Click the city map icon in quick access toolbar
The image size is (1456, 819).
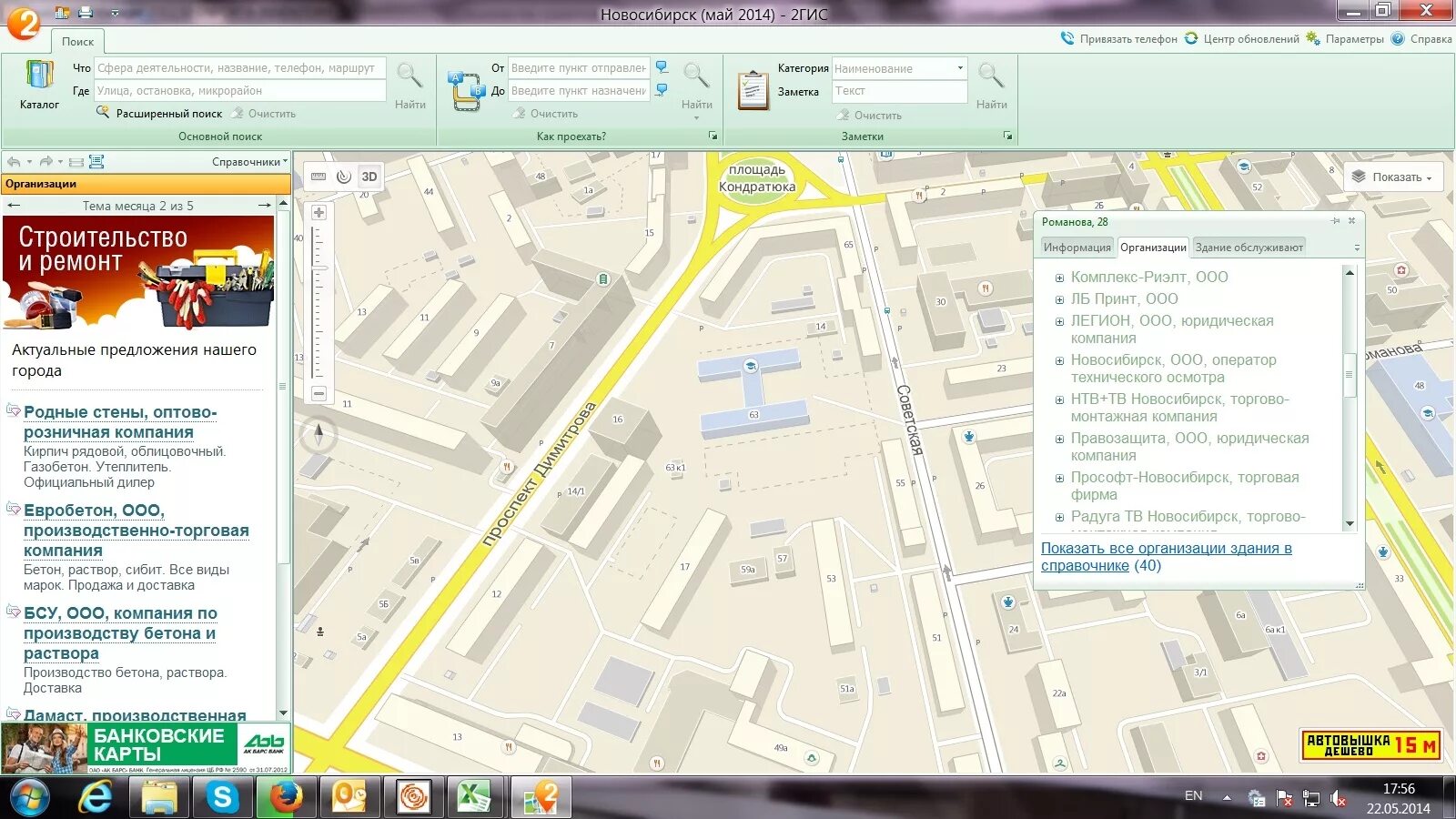pyautogui.click(x=63, y=13)
